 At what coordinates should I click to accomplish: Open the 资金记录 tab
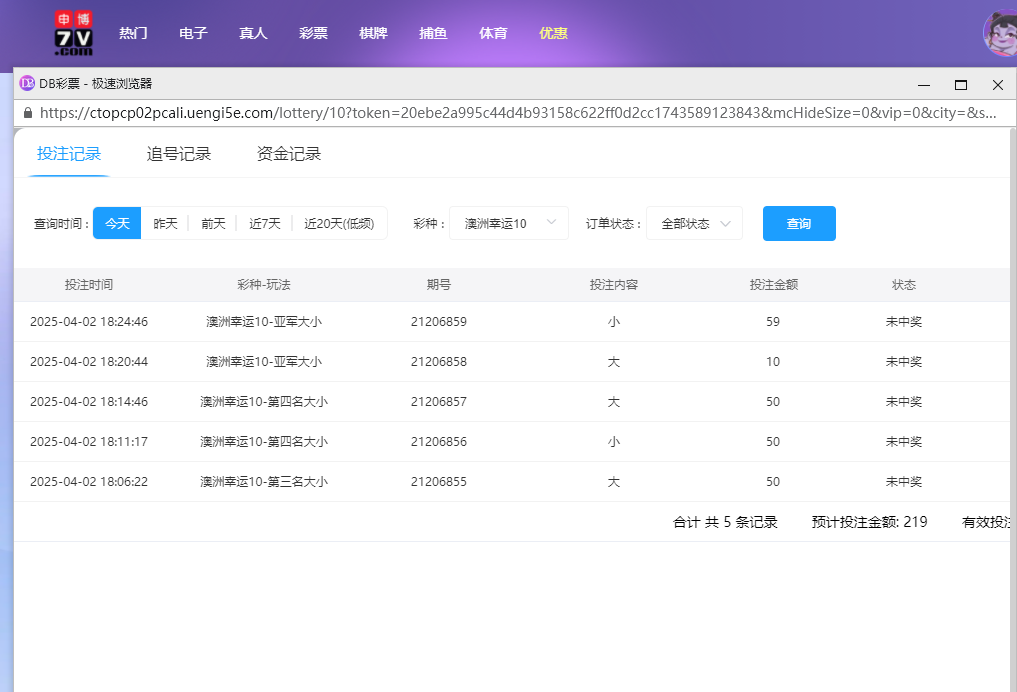289,155
